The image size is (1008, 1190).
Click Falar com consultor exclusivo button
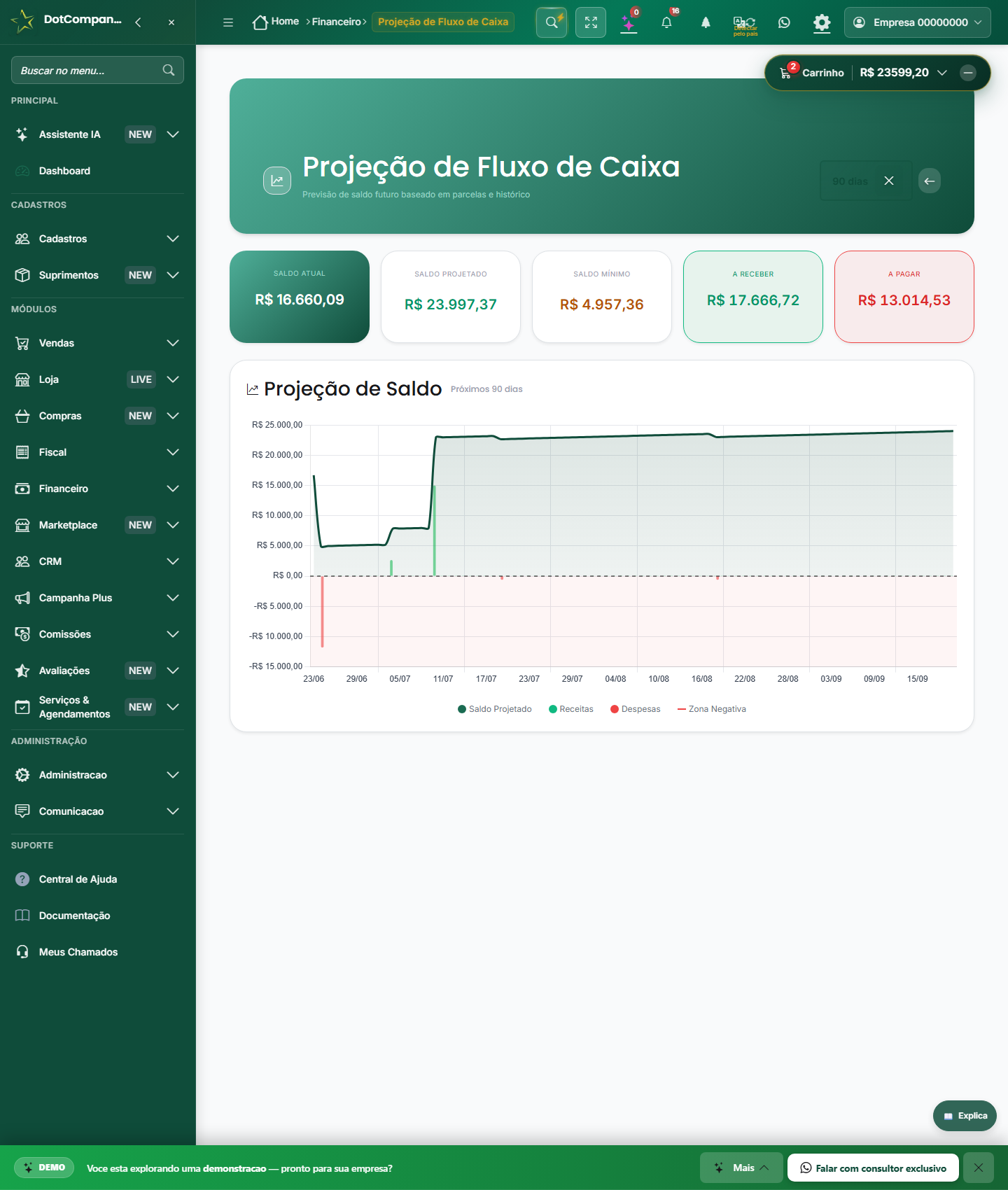point(873,1168)
